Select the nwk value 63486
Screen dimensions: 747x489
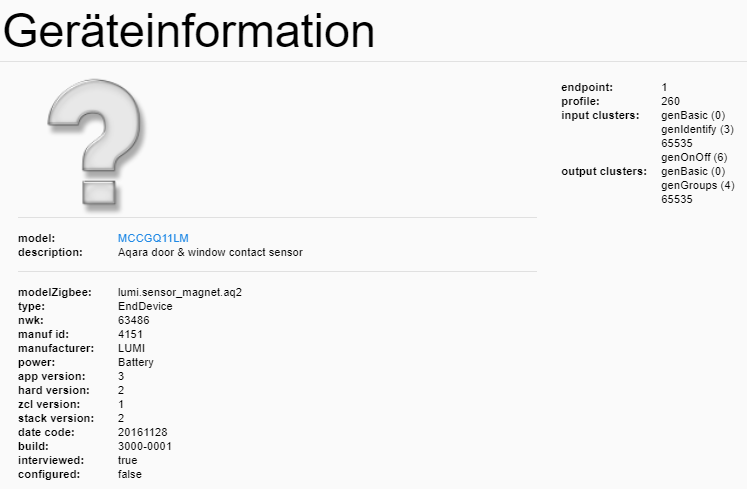(x=135, y=320)
